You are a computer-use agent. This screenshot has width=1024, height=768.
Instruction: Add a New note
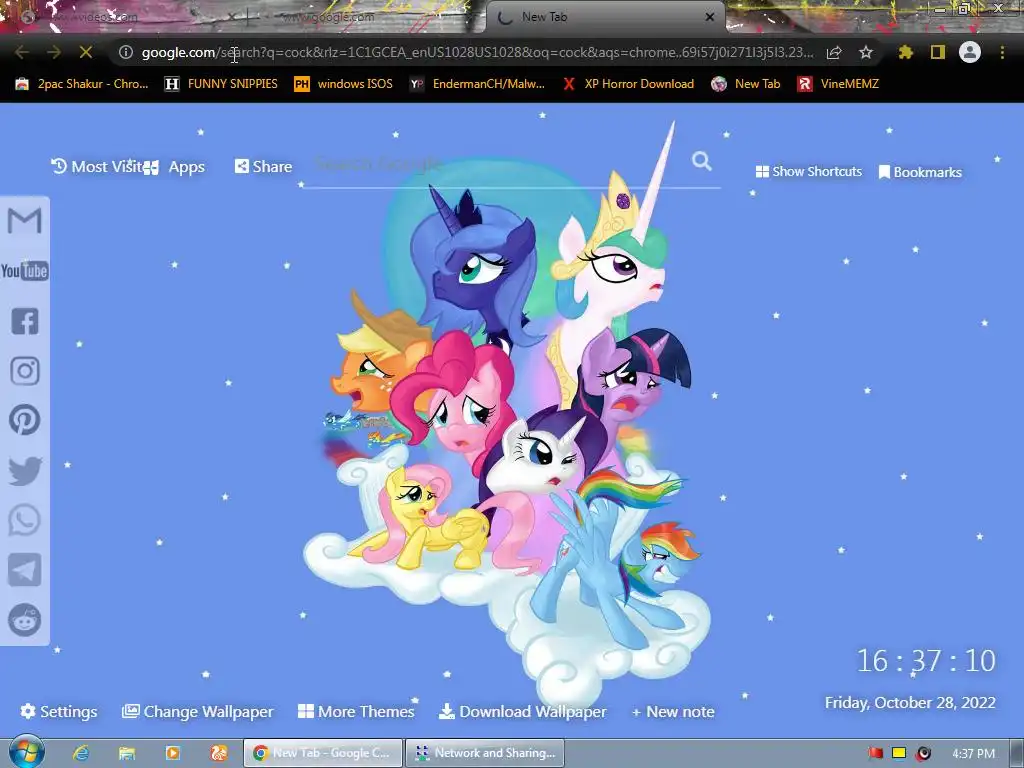[x=673, y=712]
